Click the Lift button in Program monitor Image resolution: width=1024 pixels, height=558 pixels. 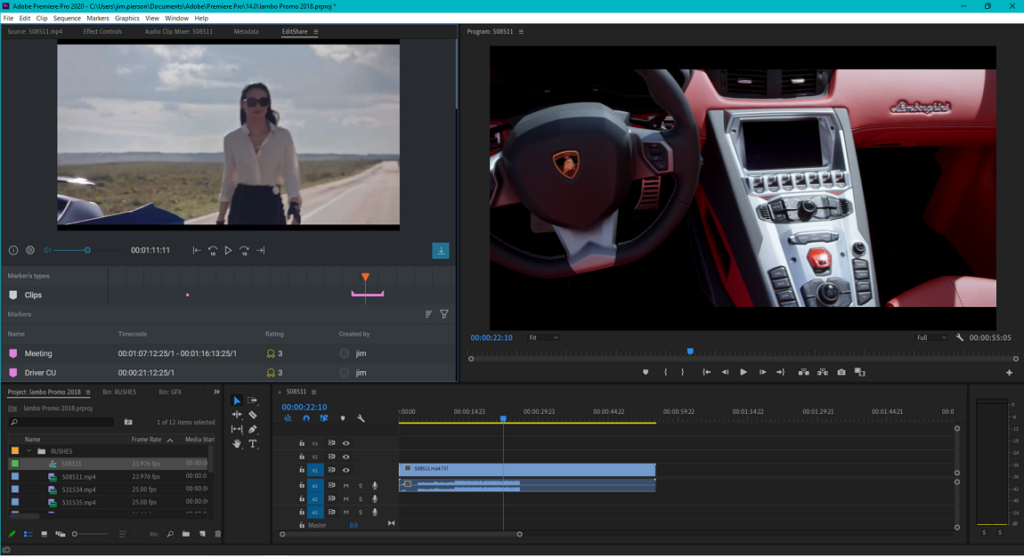pyautogui.click(x=804, y=372)
